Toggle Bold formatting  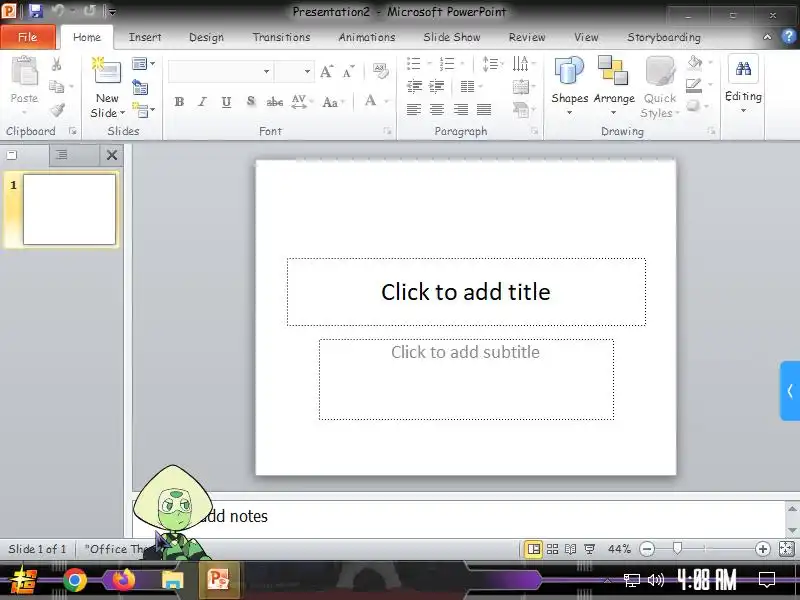pos(179,102)
